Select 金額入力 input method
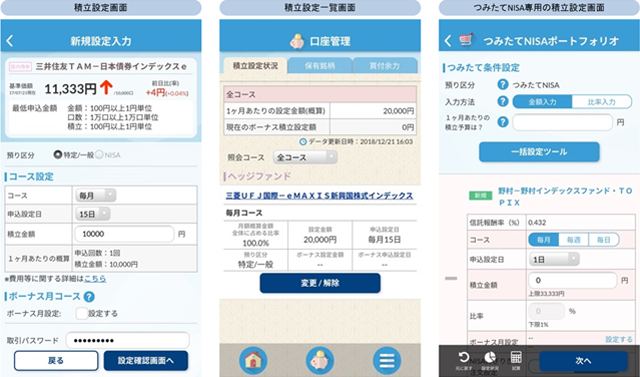The width and height of the screenshot is (640, 377). (542, 102)
